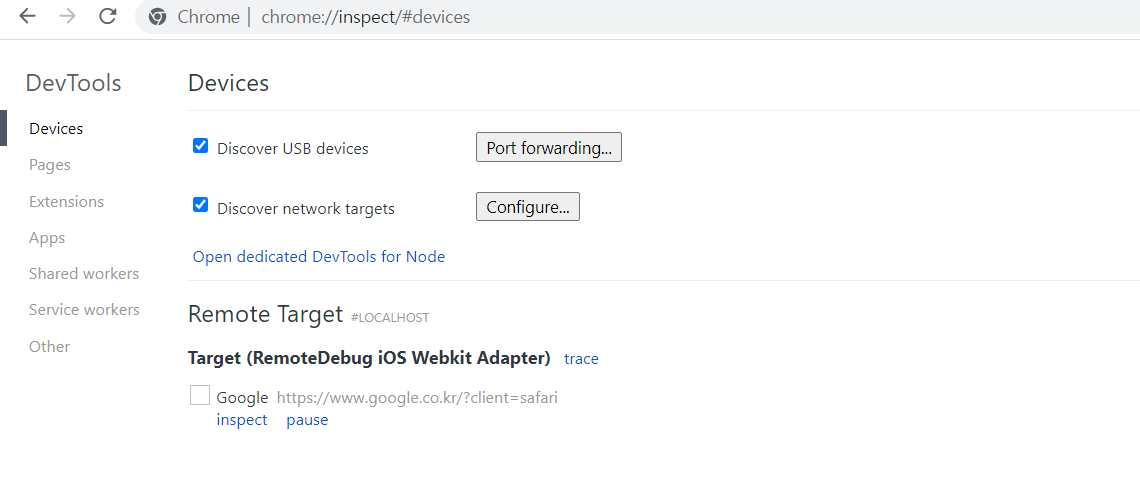Click the Google page favicon placeholder
This screenshot has width=1140, height=504.
(x=200, y=395)
